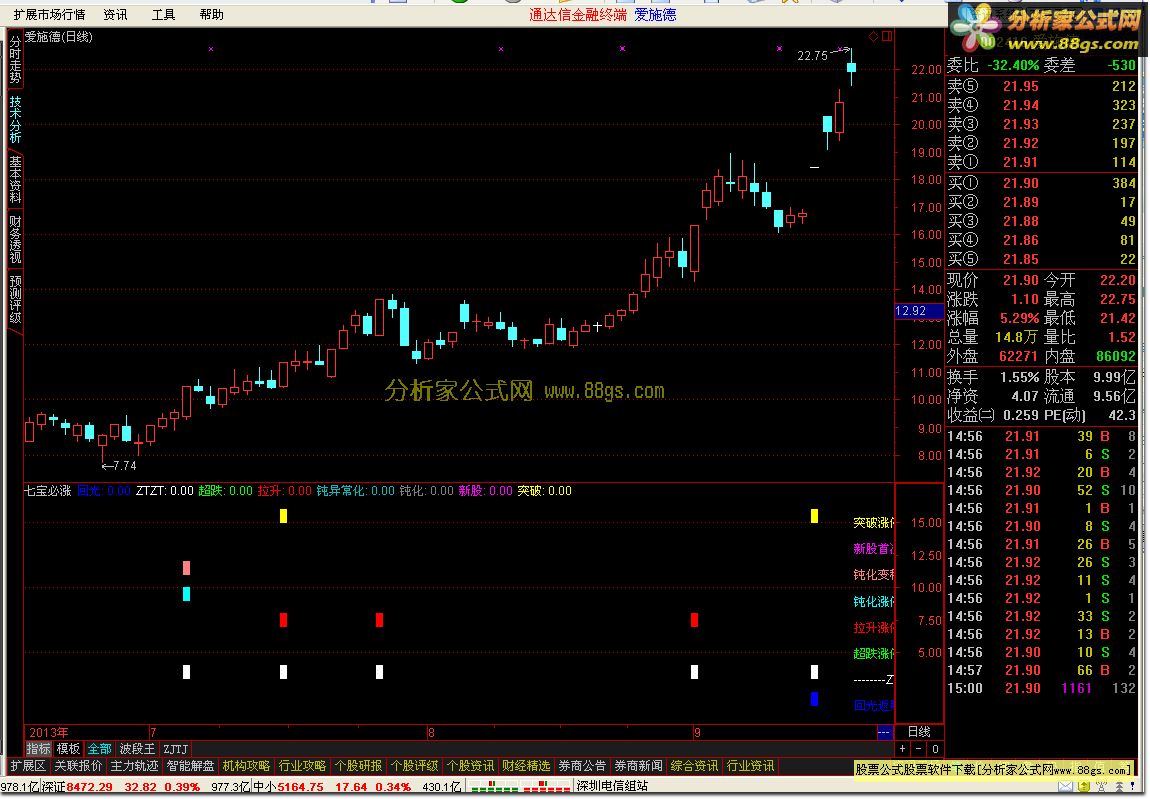Click the red-green breadth bars in status bar
This screenshot has height=799, width=1150.
[x=520, y=787]
